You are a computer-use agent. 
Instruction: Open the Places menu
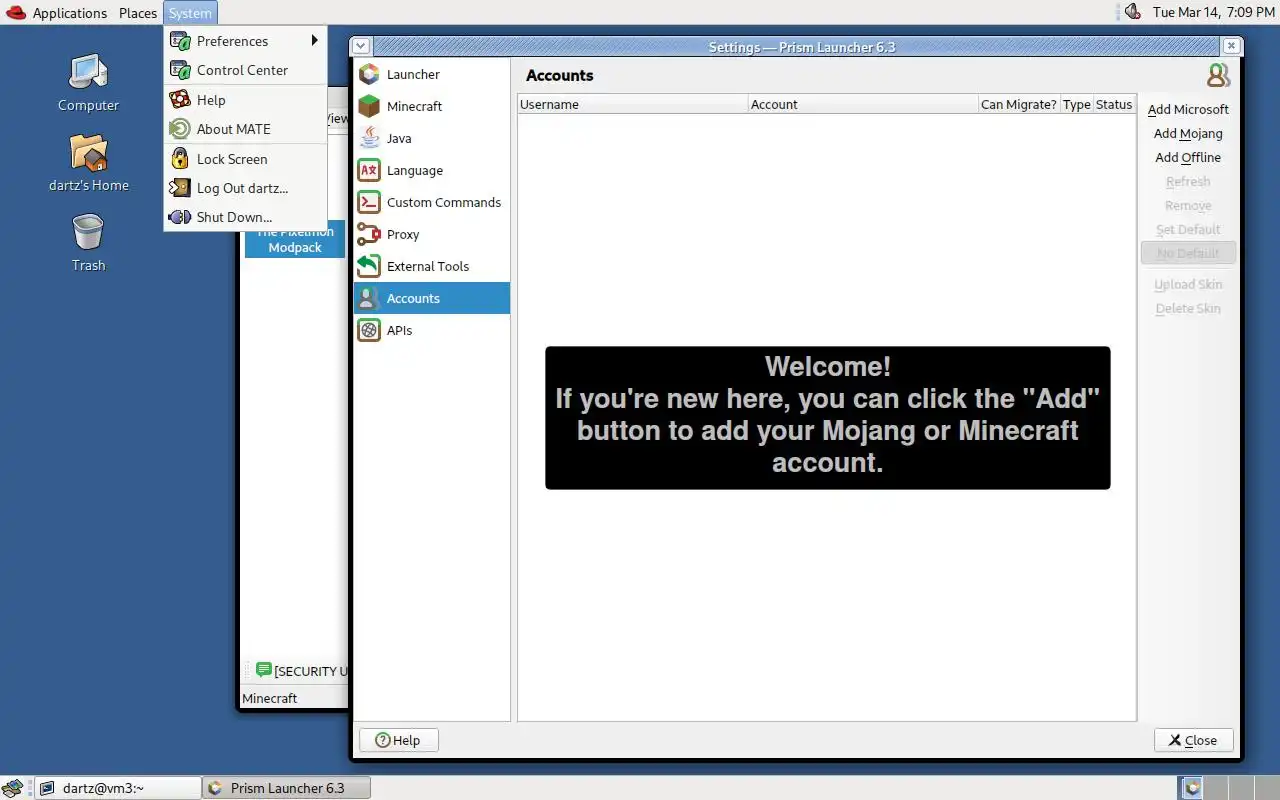[138, 13]
